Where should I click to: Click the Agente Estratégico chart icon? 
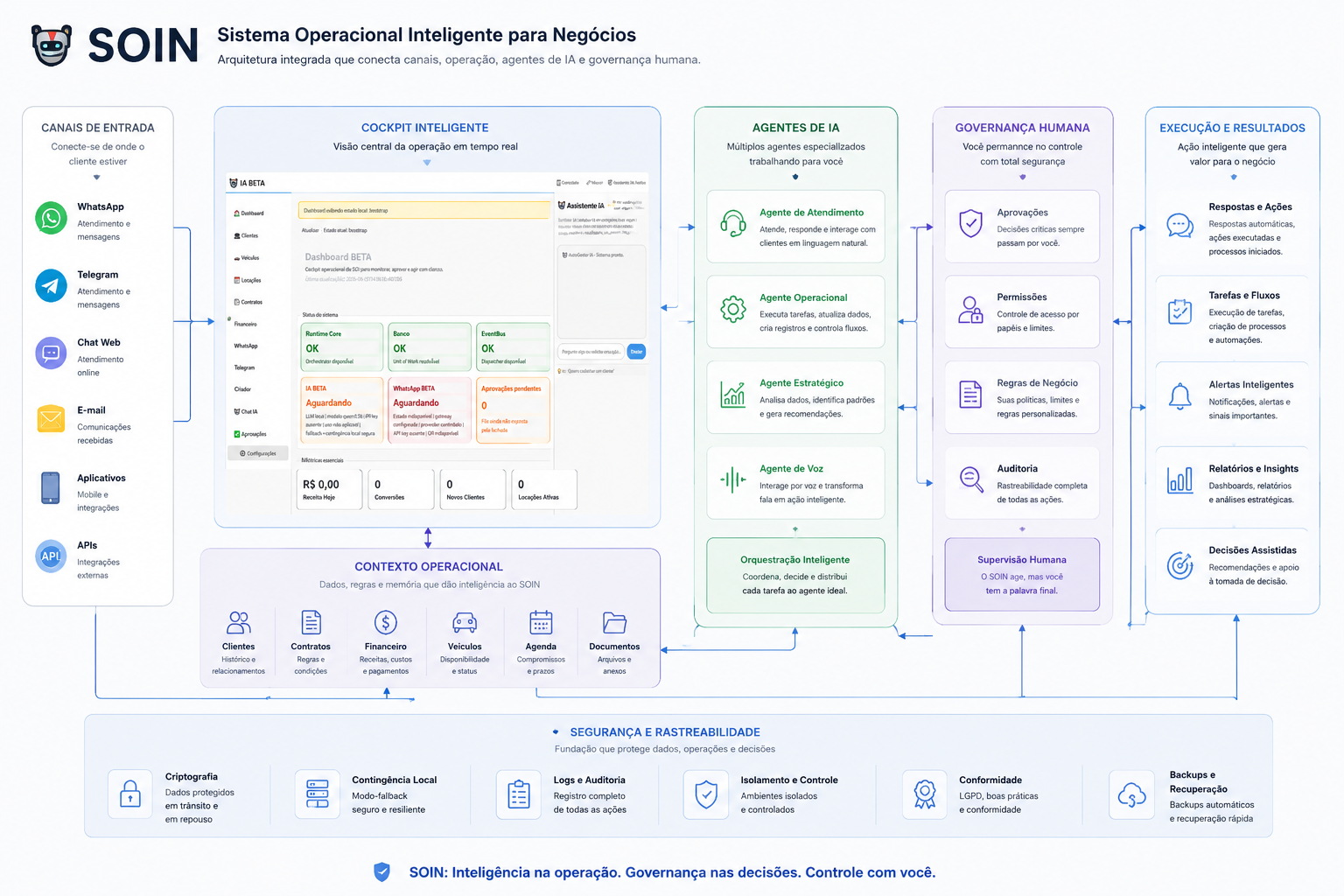point(733,395)
